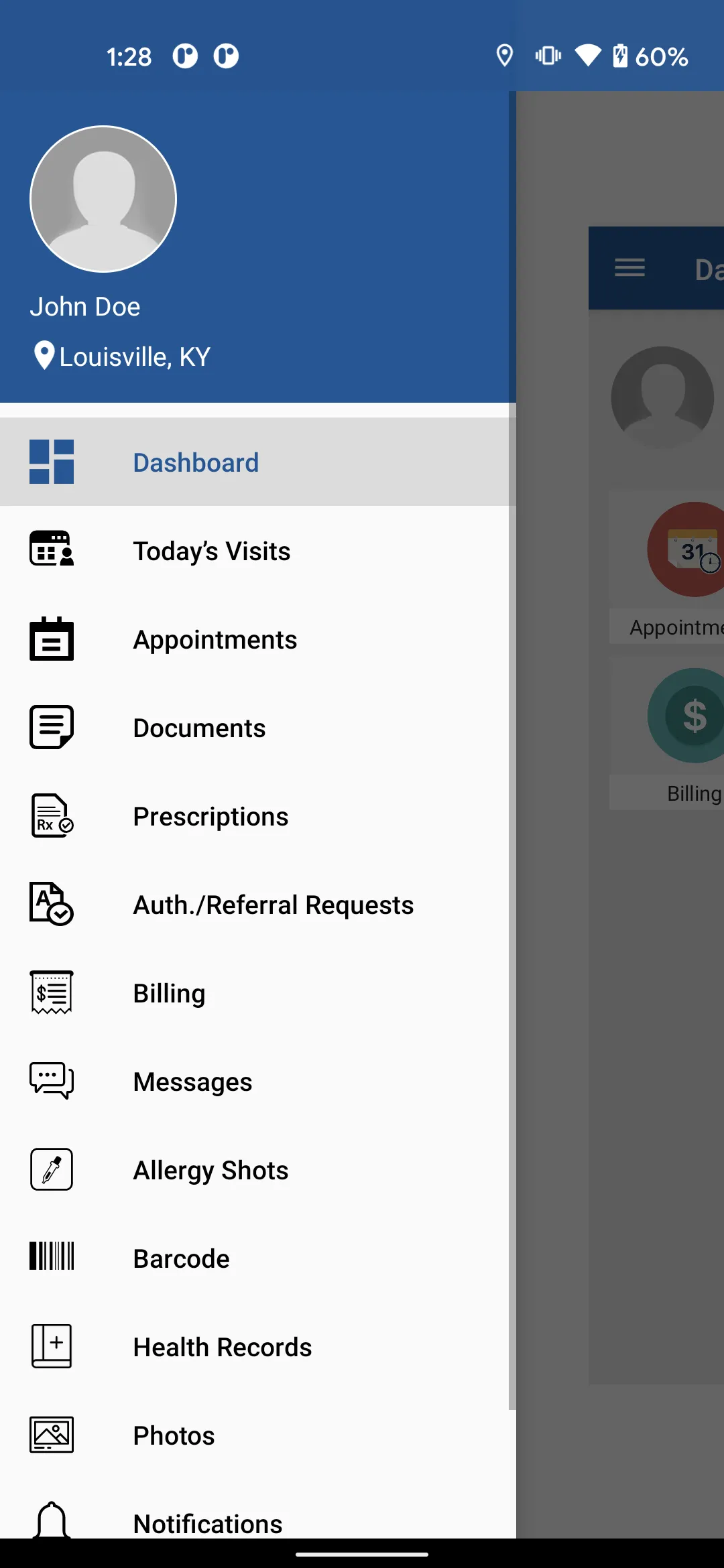724x1568 pixels.
Task: Tap the John Doe profile avatar
Action: point(103,199)
